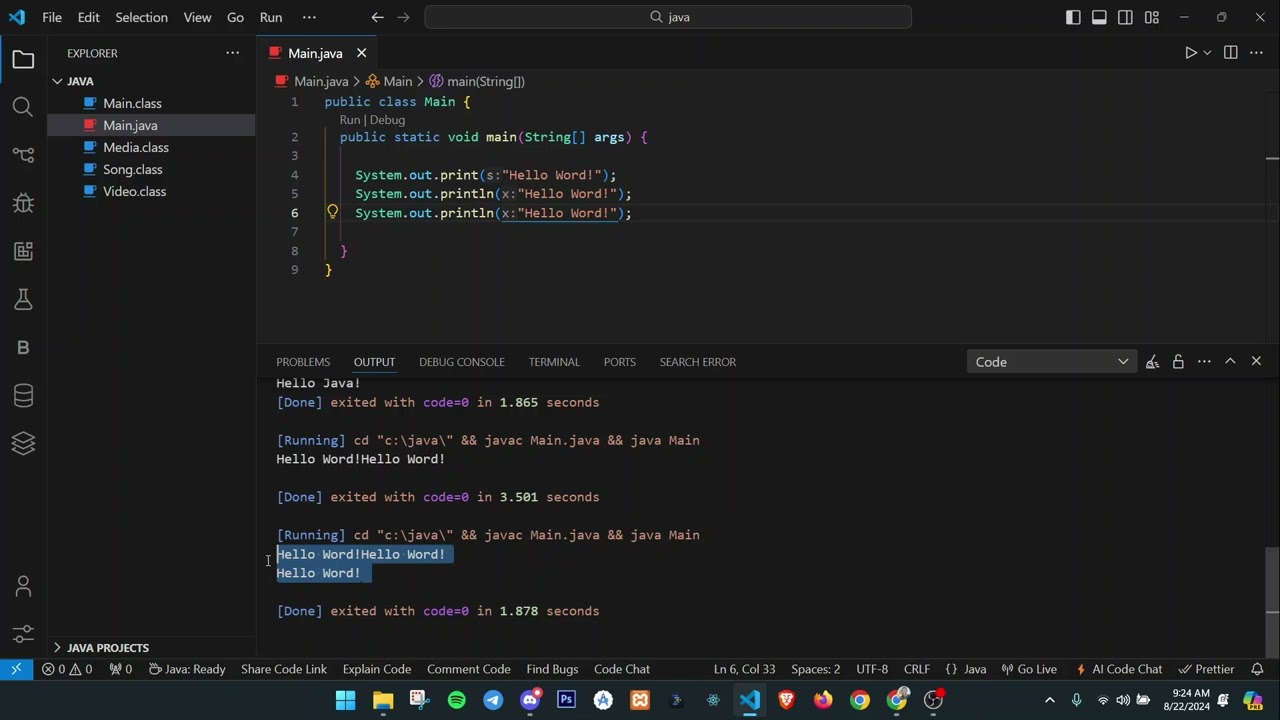The height and width of the screenshot is (720, 1280).
Task: Go back with the left arrow
Action: (x=377, y=17)
